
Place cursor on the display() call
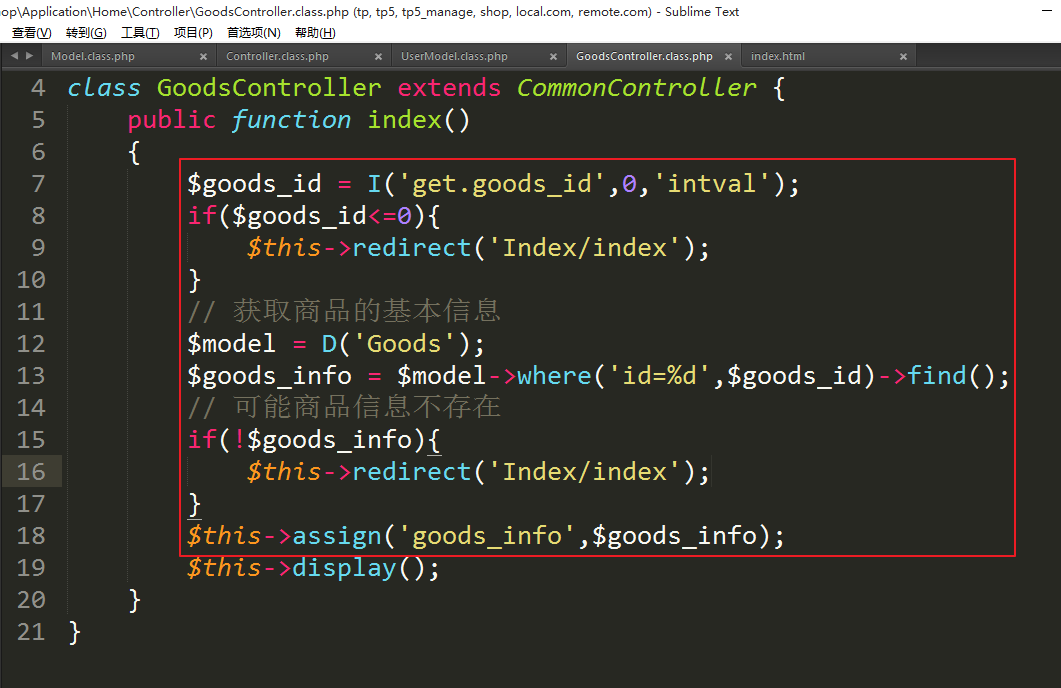[x=350, y=568]
